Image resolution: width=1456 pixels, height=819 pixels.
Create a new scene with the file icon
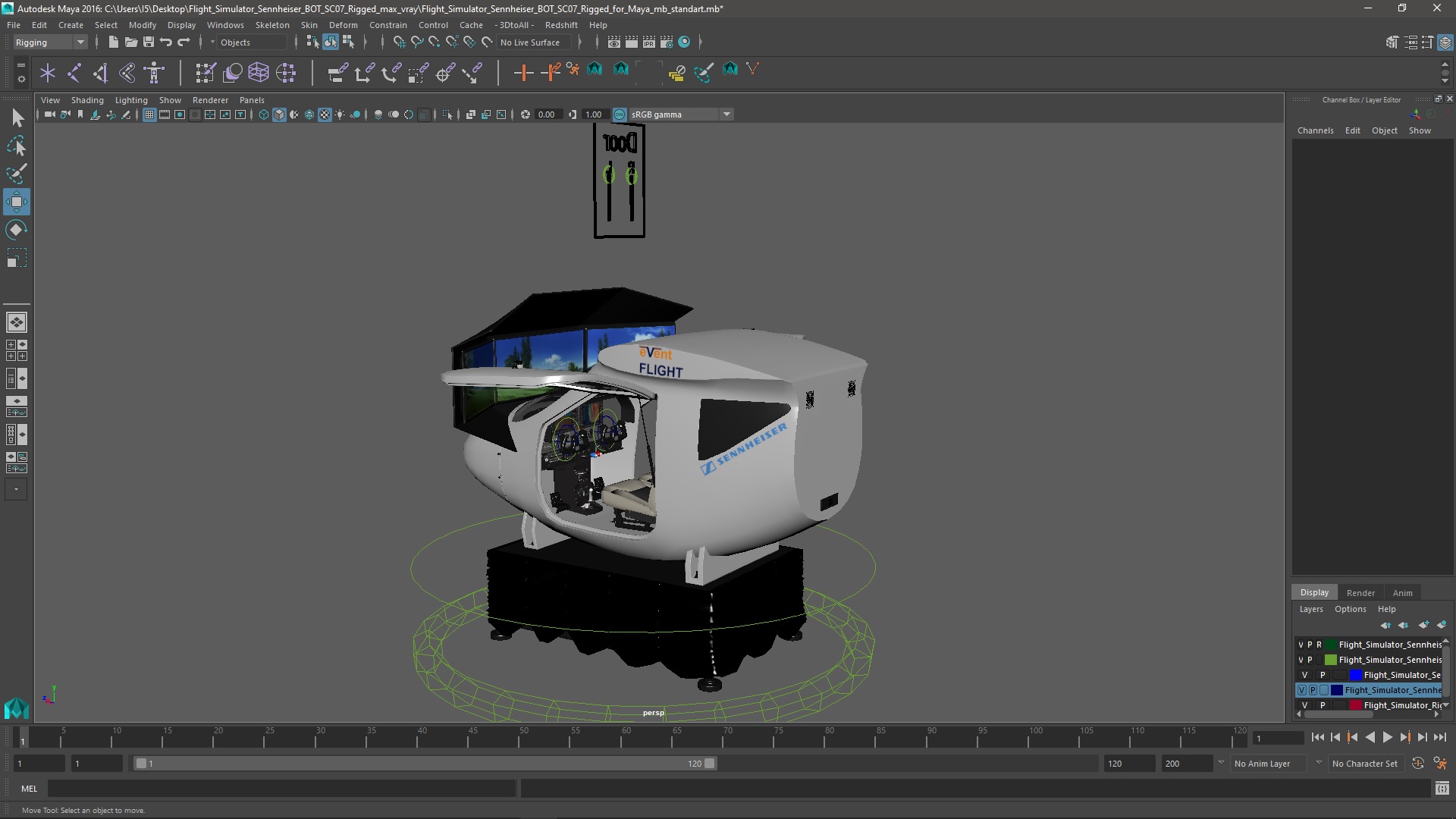pyautogui.click(x=113, y=42)
